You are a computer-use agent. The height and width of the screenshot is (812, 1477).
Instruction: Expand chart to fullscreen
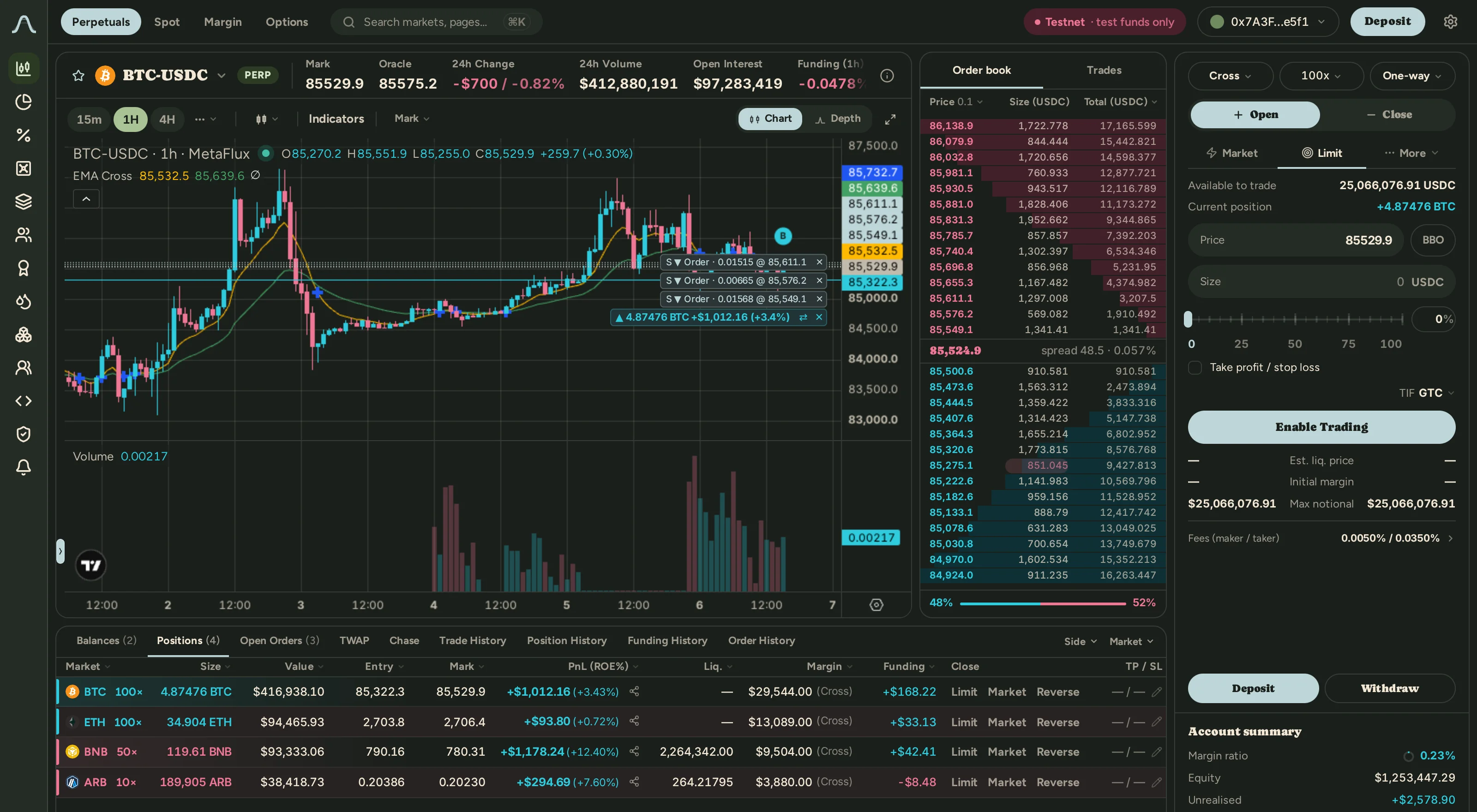890,119
